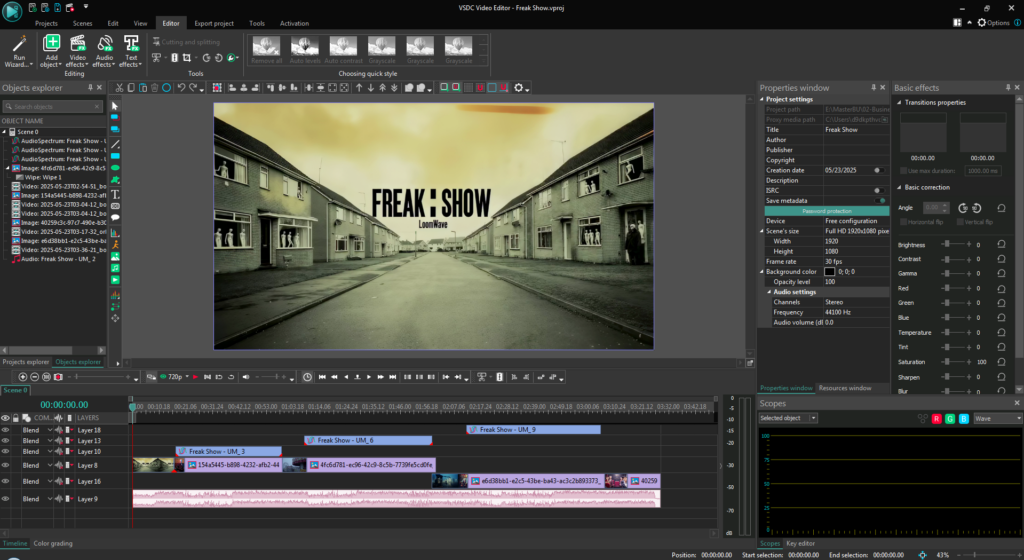Viewport: 1024px width, 560px height.
Task: Collapse the Transitions properties section
Action: click(899, 102)
